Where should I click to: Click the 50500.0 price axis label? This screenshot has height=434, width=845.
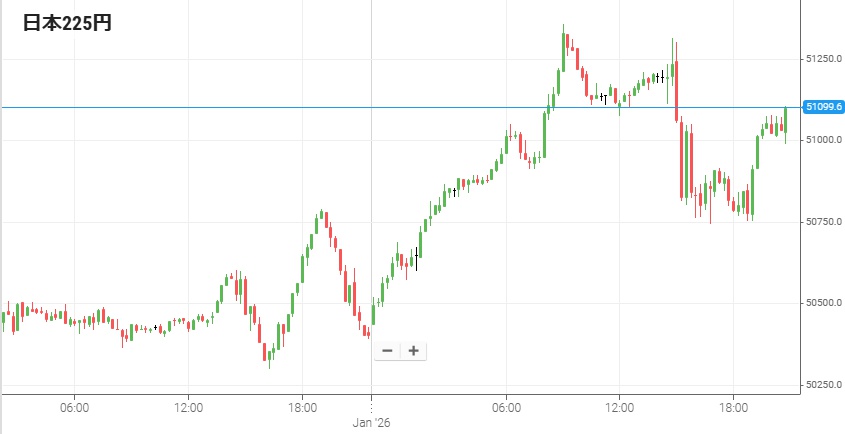824,303
